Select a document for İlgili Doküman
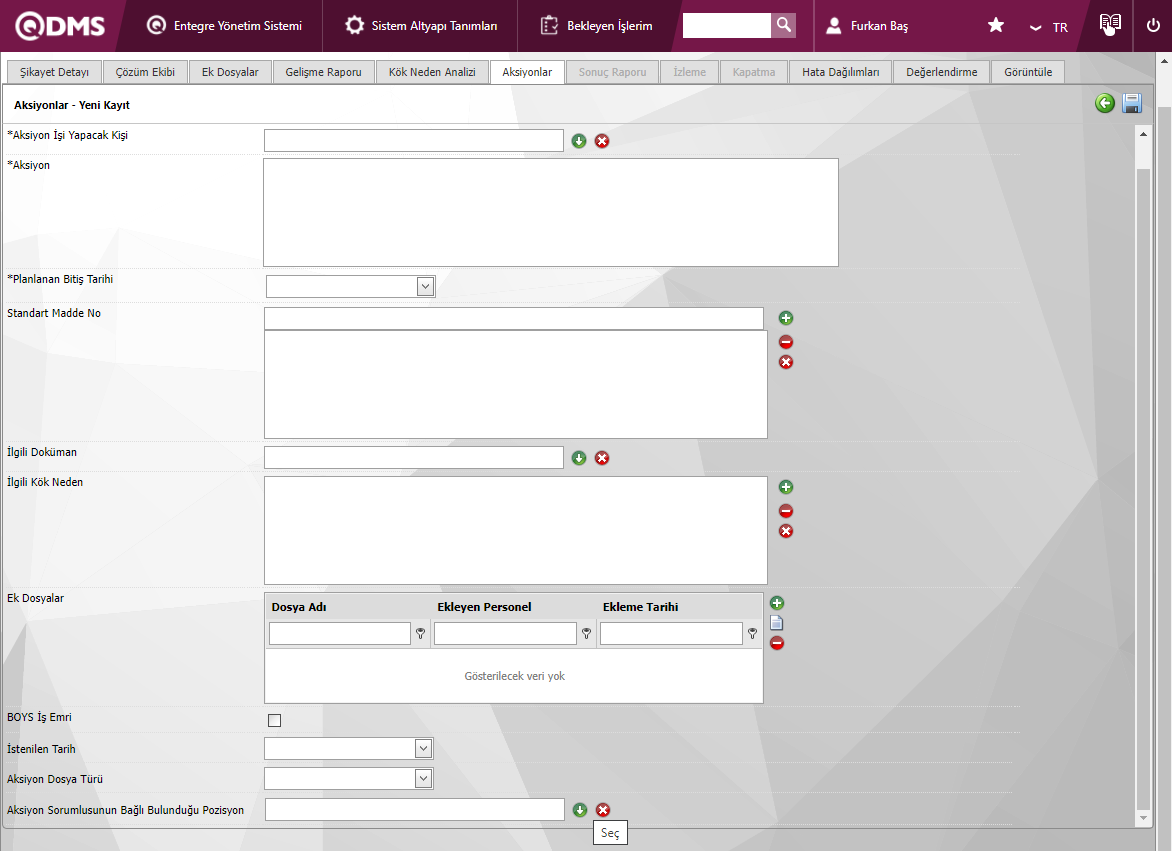Viewport: 1172px width, 851px height. (x=579, y=458)
